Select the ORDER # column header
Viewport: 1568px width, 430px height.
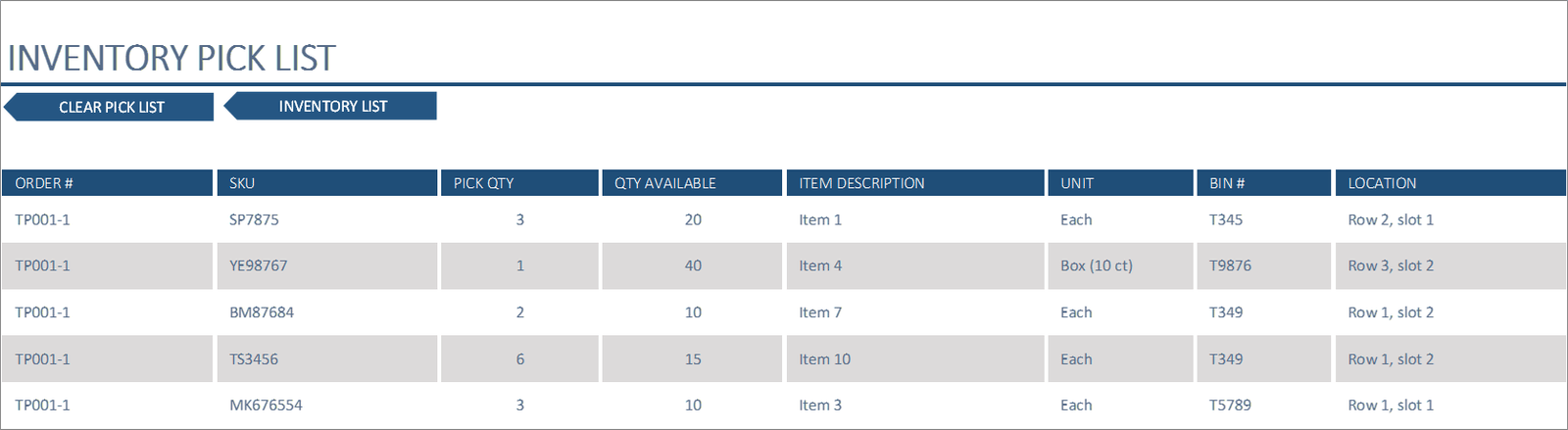coord(108,183)
